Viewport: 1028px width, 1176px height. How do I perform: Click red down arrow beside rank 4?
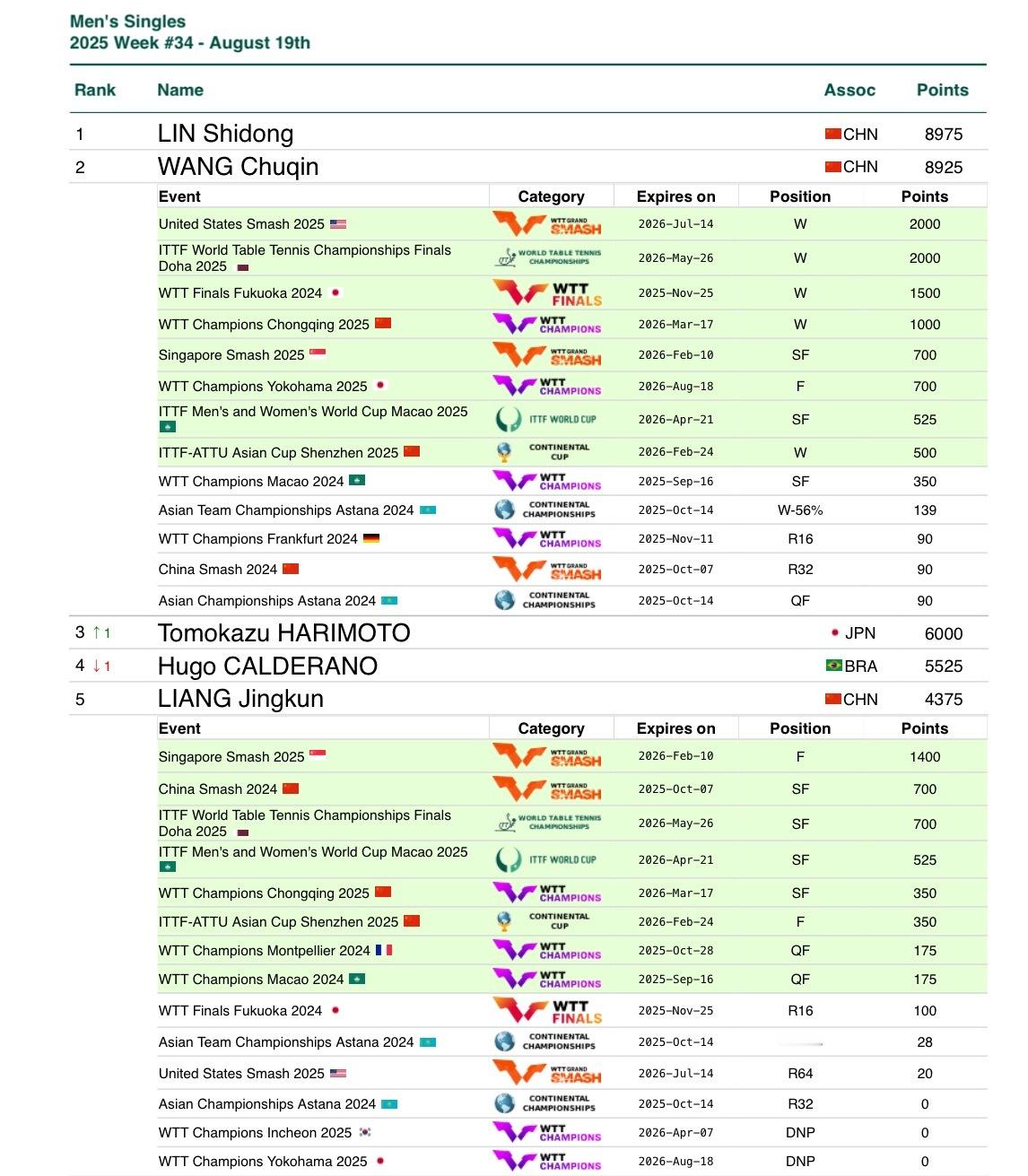tap(97, 666)
